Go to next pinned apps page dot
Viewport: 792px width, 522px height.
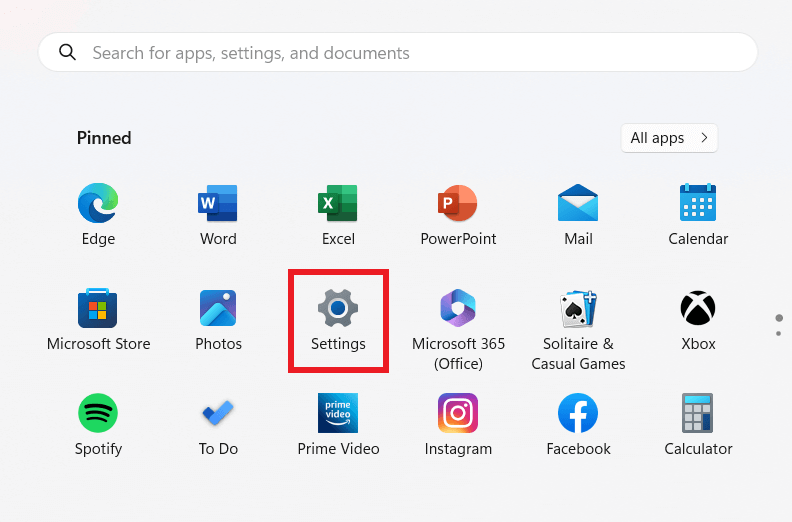779,334
